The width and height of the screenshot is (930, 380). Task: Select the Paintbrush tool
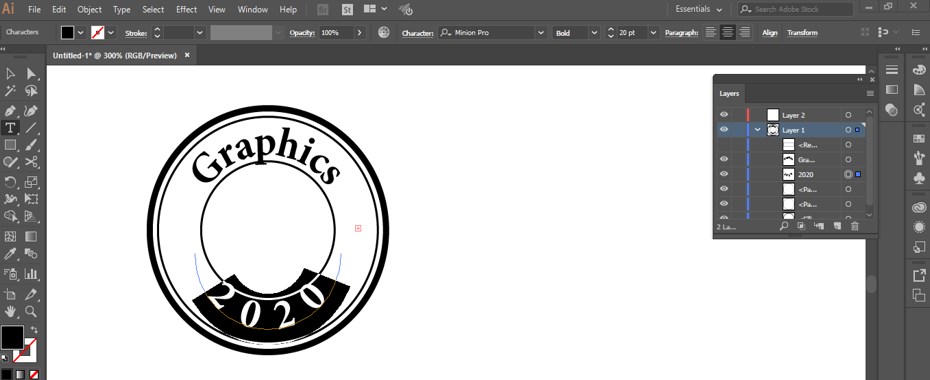31,145
